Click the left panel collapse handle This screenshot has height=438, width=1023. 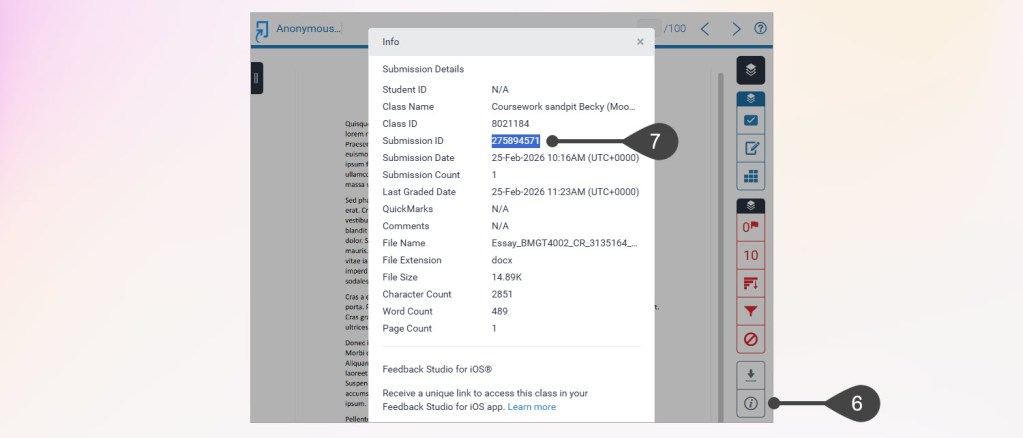point(256,78)
